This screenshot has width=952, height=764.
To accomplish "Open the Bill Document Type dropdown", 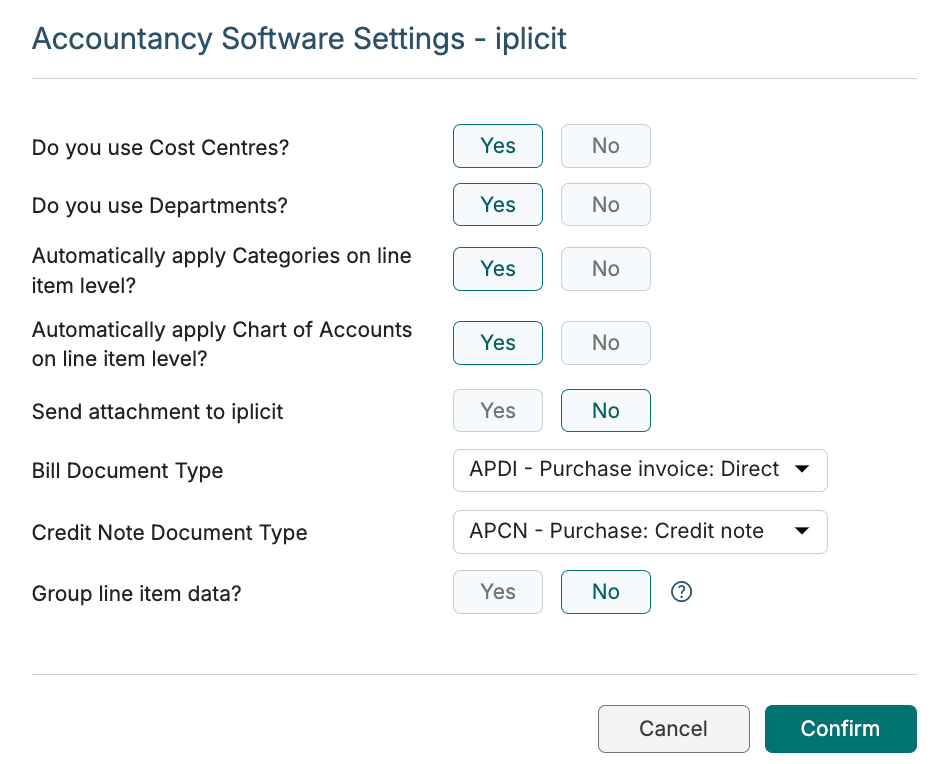I will click(x=640, y=471).
